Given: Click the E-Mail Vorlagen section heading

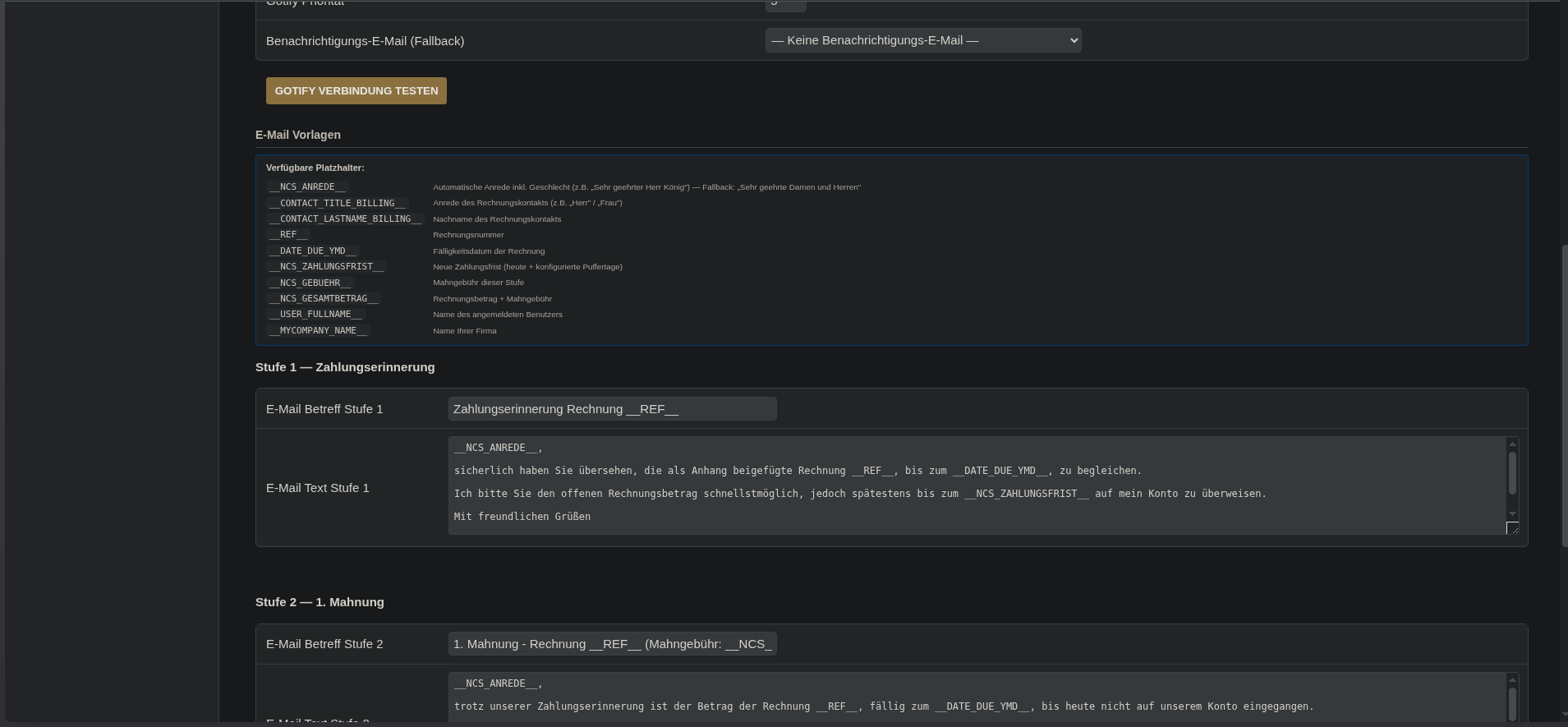Looking at the screenshot, I should (x=298, y=135).
